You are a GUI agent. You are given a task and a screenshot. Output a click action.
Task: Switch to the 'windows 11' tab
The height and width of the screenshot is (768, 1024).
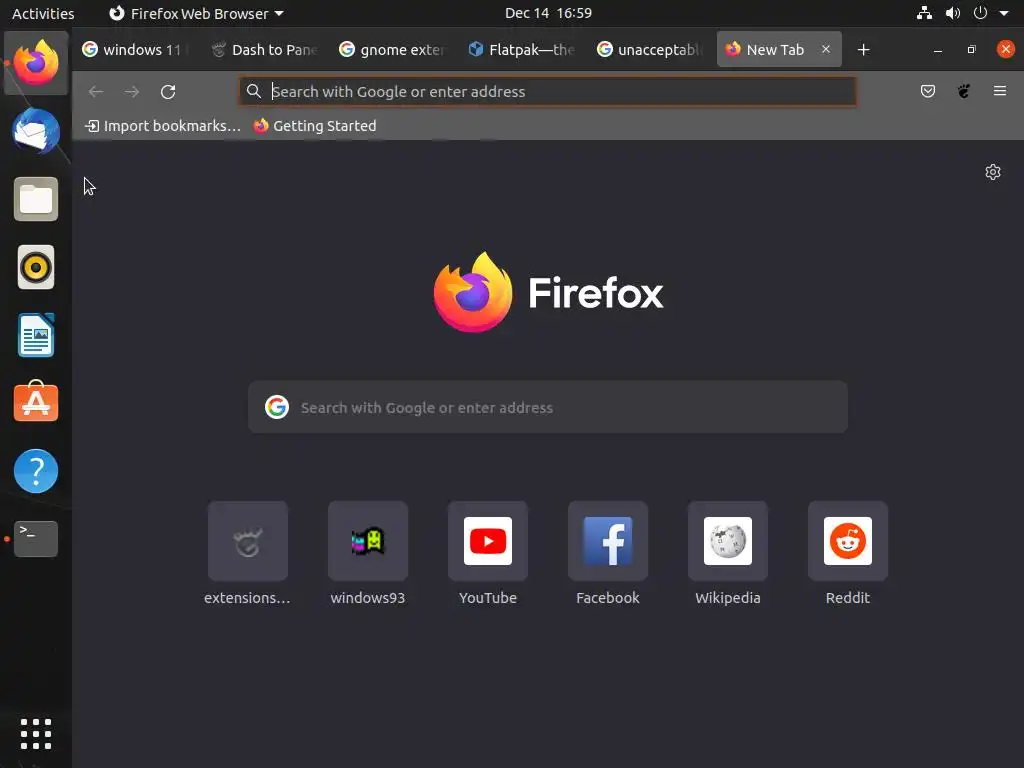pos(136,50)
